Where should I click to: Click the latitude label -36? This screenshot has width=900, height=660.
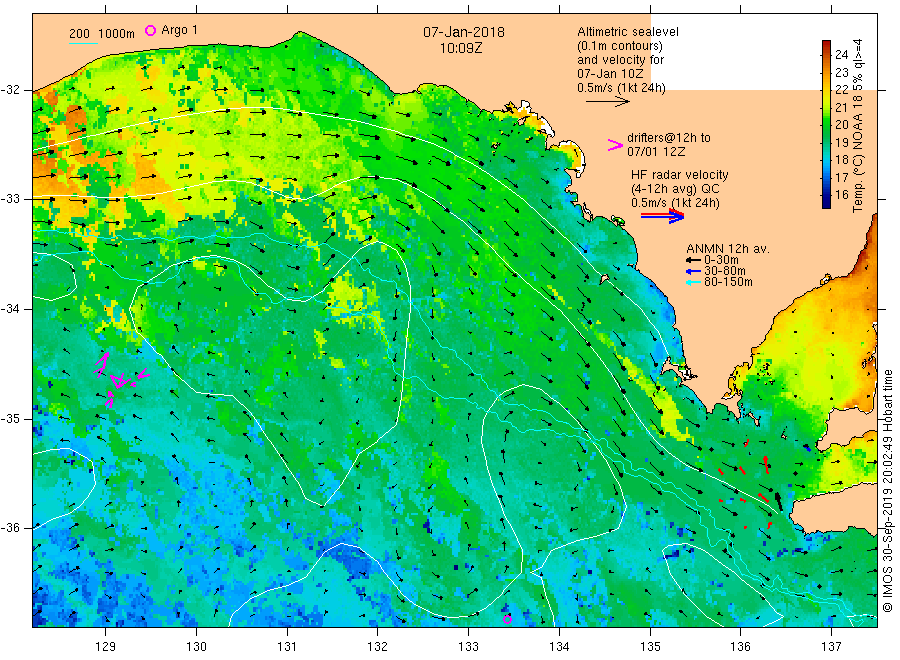[11, 527]
